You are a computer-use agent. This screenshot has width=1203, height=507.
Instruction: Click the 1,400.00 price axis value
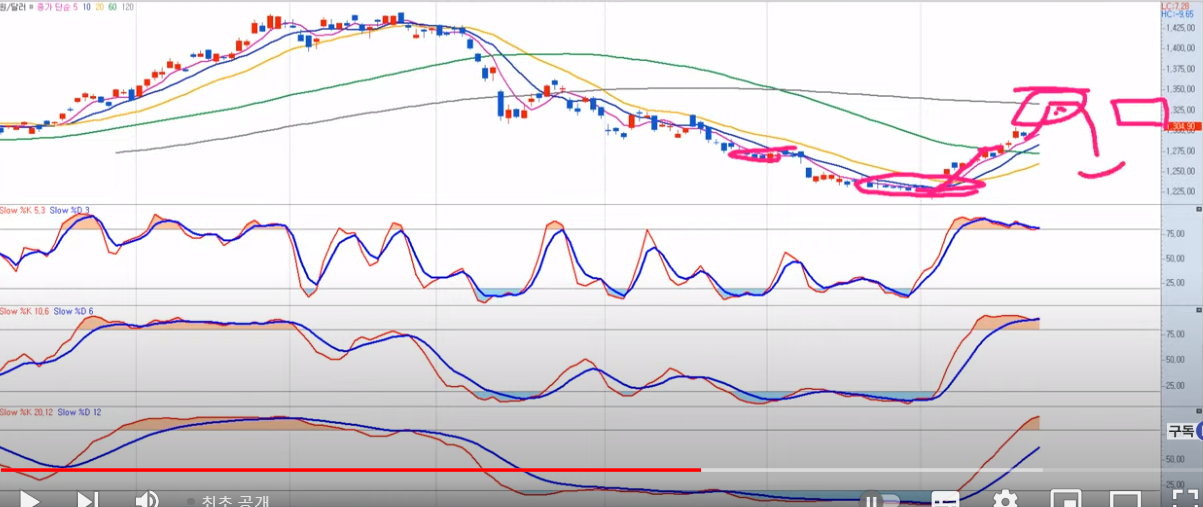1181,48
